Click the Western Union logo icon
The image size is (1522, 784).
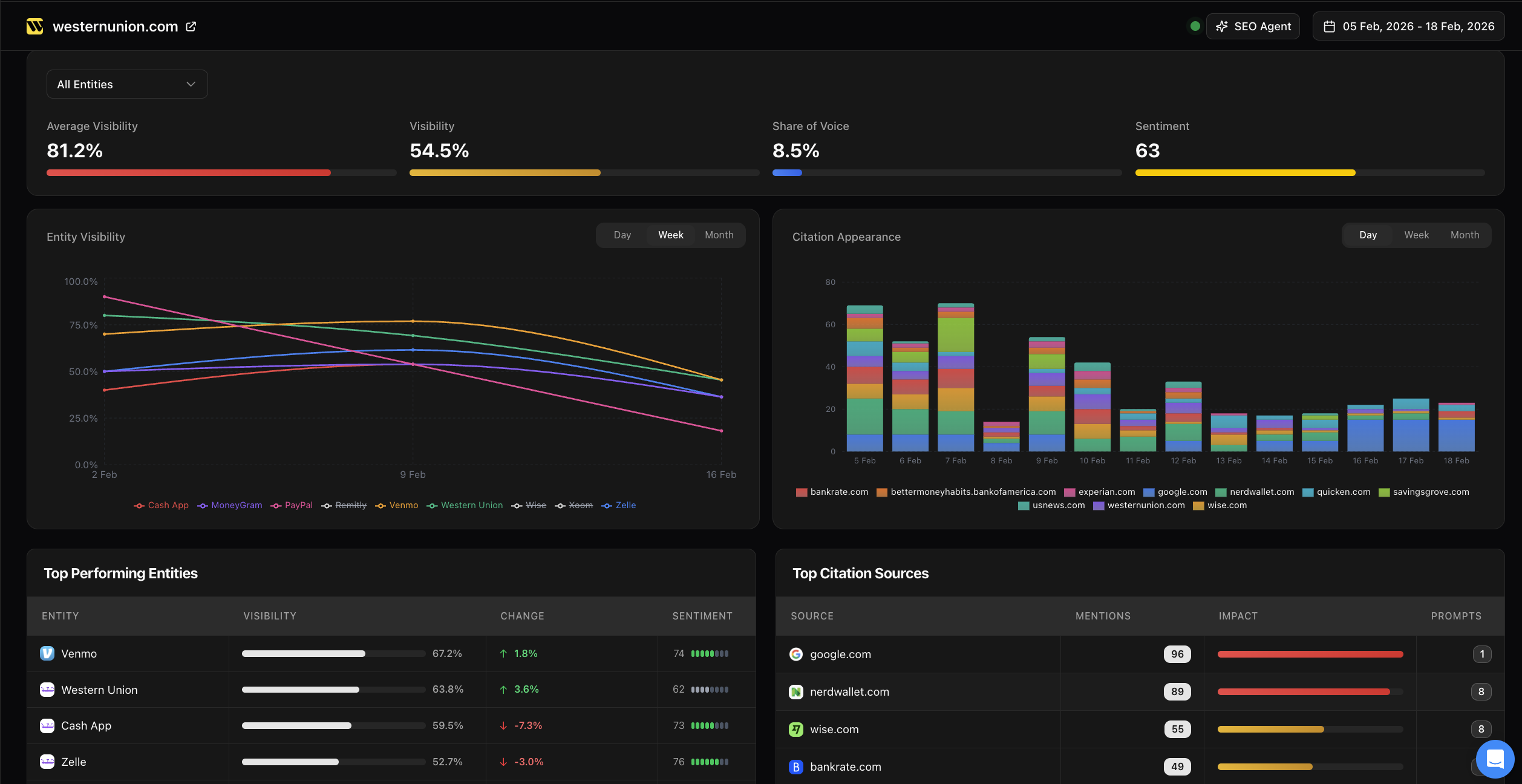tap(34, 26)
